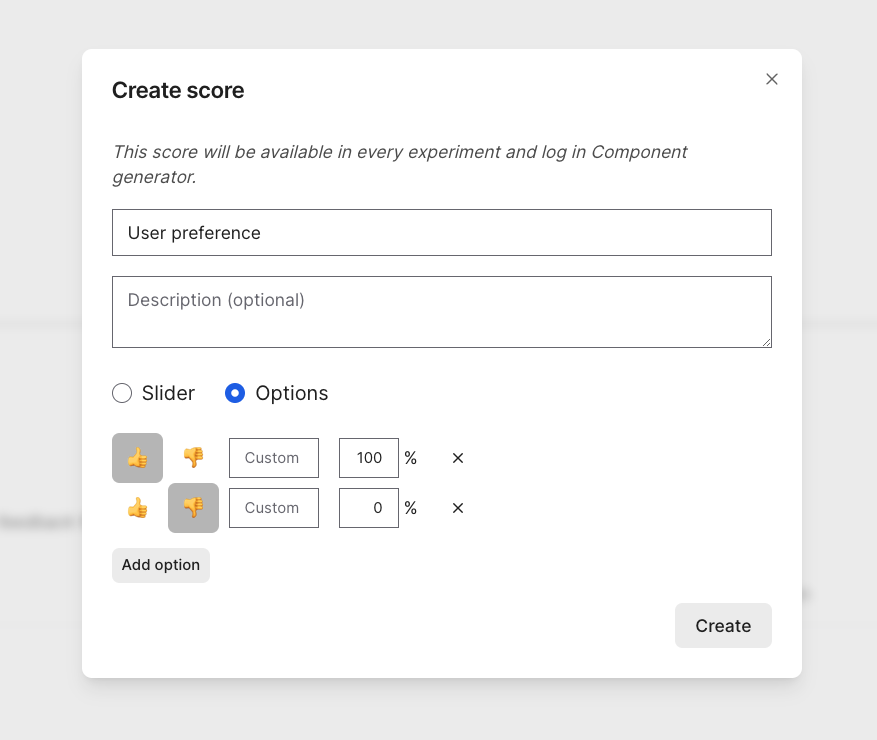
Task: Select the thumbs-down emoji for the first option
Action: tap(193, 457)
